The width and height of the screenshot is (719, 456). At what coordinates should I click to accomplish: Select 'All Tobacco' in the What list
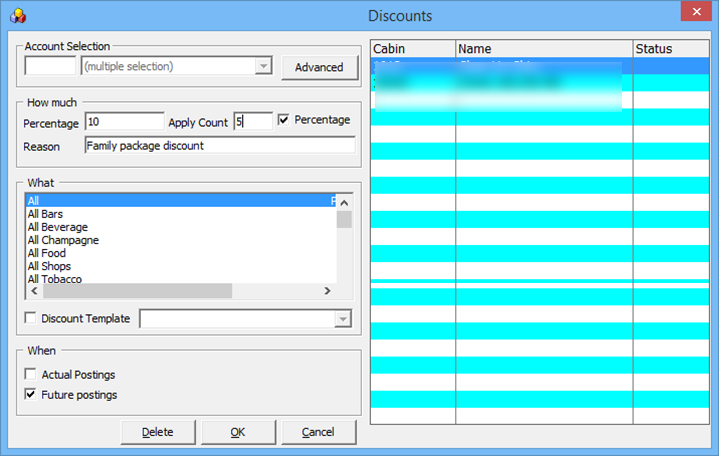(x=181, y=278)
